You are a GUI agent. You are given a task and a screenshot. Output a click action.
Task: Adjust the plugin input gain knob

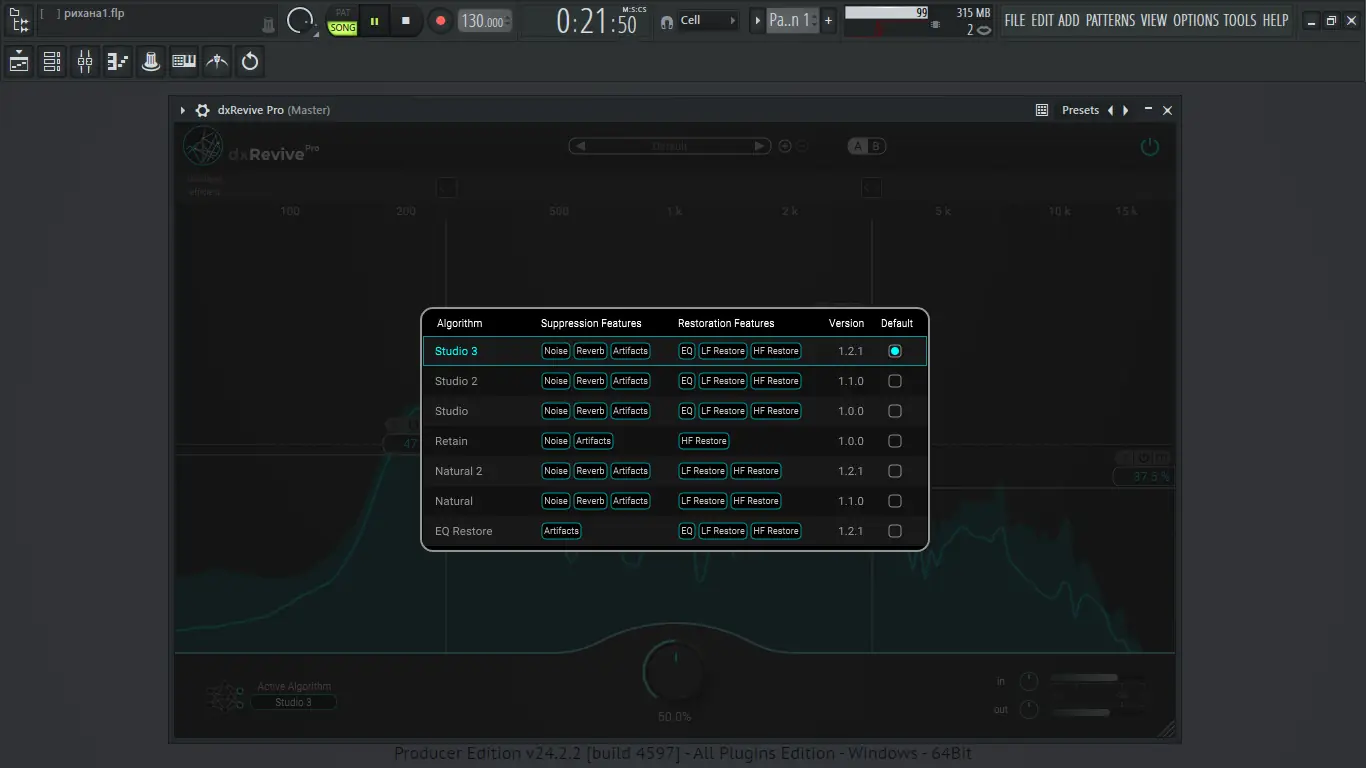(x=1029, y=682)
